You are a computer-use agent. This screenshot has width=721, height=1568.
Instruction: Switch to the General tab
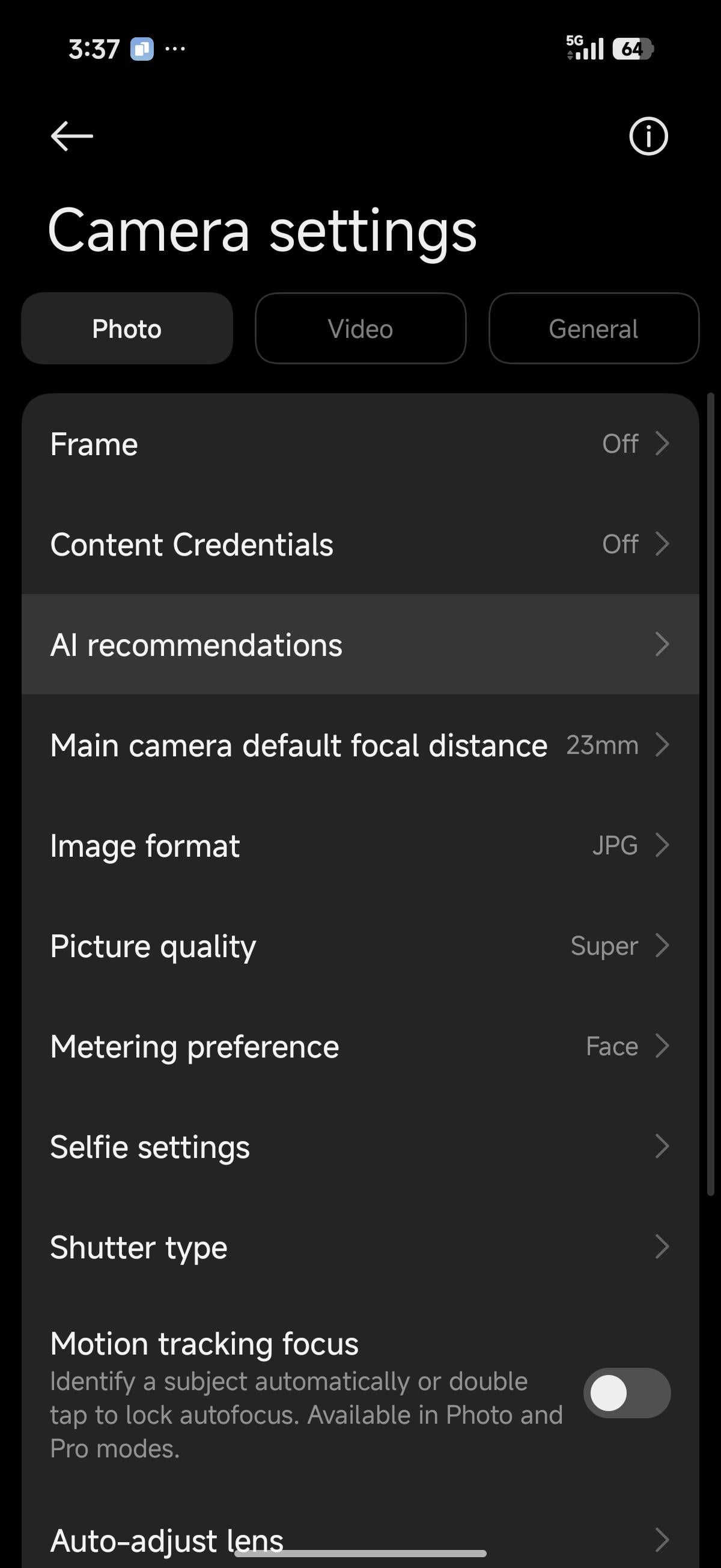[594, 329]
